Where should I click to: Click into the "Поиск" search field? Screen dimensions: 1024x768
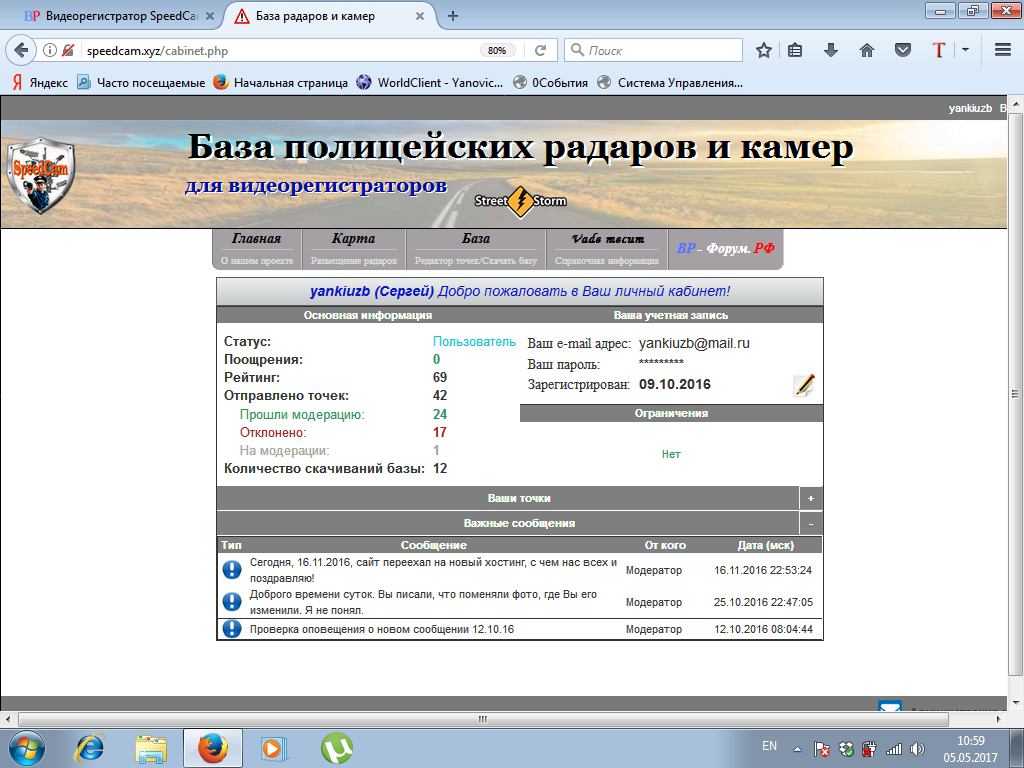click(660, 50)
